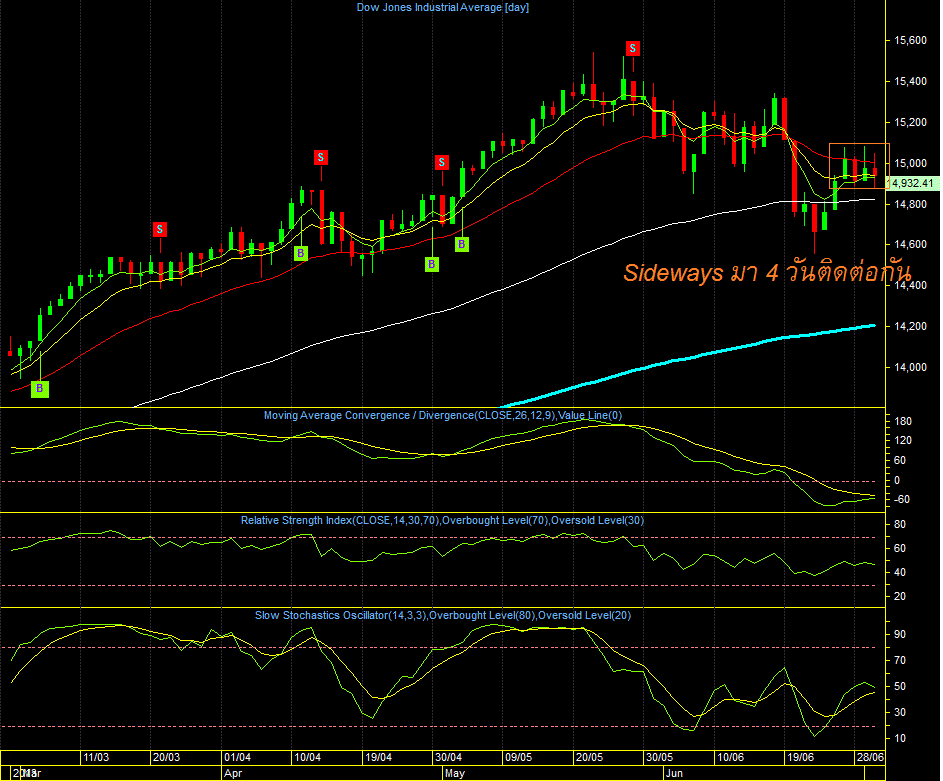Image resolution: width=943 pixels, height=781 pixels.
Task: Select the 30/04 date label
Action: tap(449, 758)
